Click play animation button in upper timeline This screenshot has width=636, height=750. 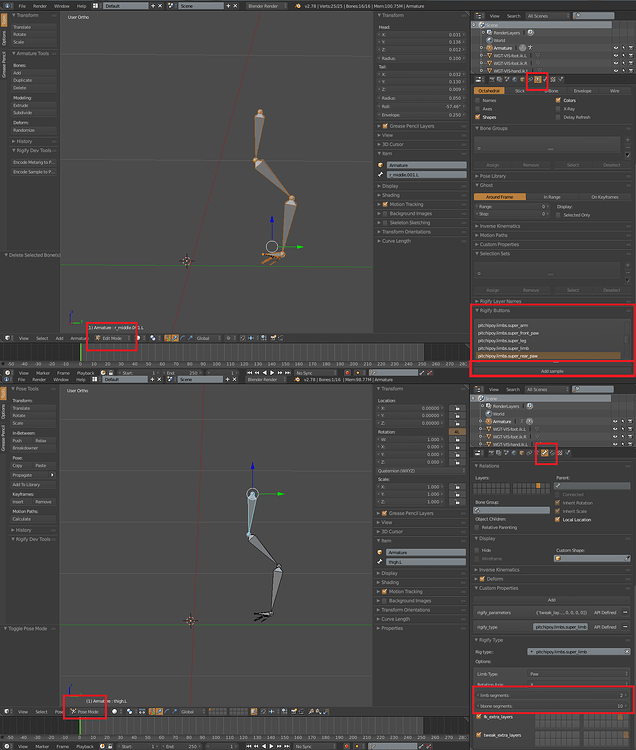(x=272, y=373)
